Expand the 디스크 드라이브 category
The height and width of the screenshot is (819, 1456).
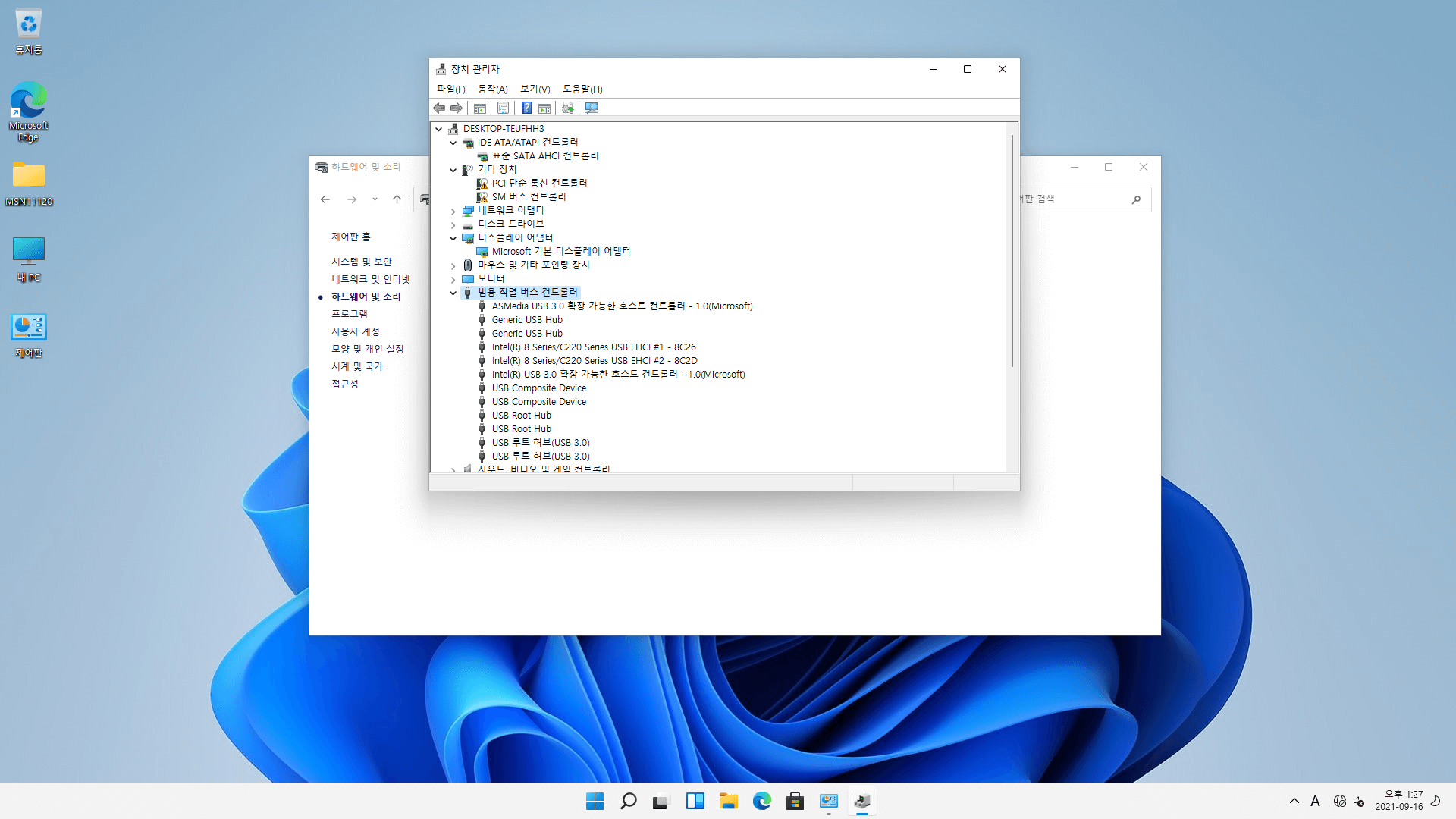click(453, 224)
